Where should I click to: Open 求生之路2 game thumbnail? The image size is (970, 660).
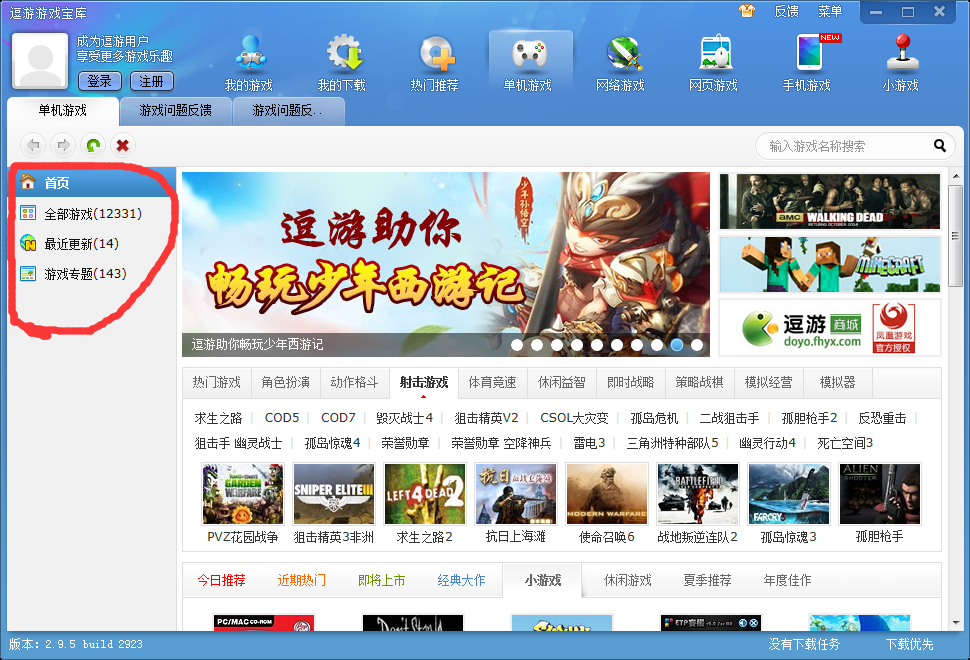(425, 494)
